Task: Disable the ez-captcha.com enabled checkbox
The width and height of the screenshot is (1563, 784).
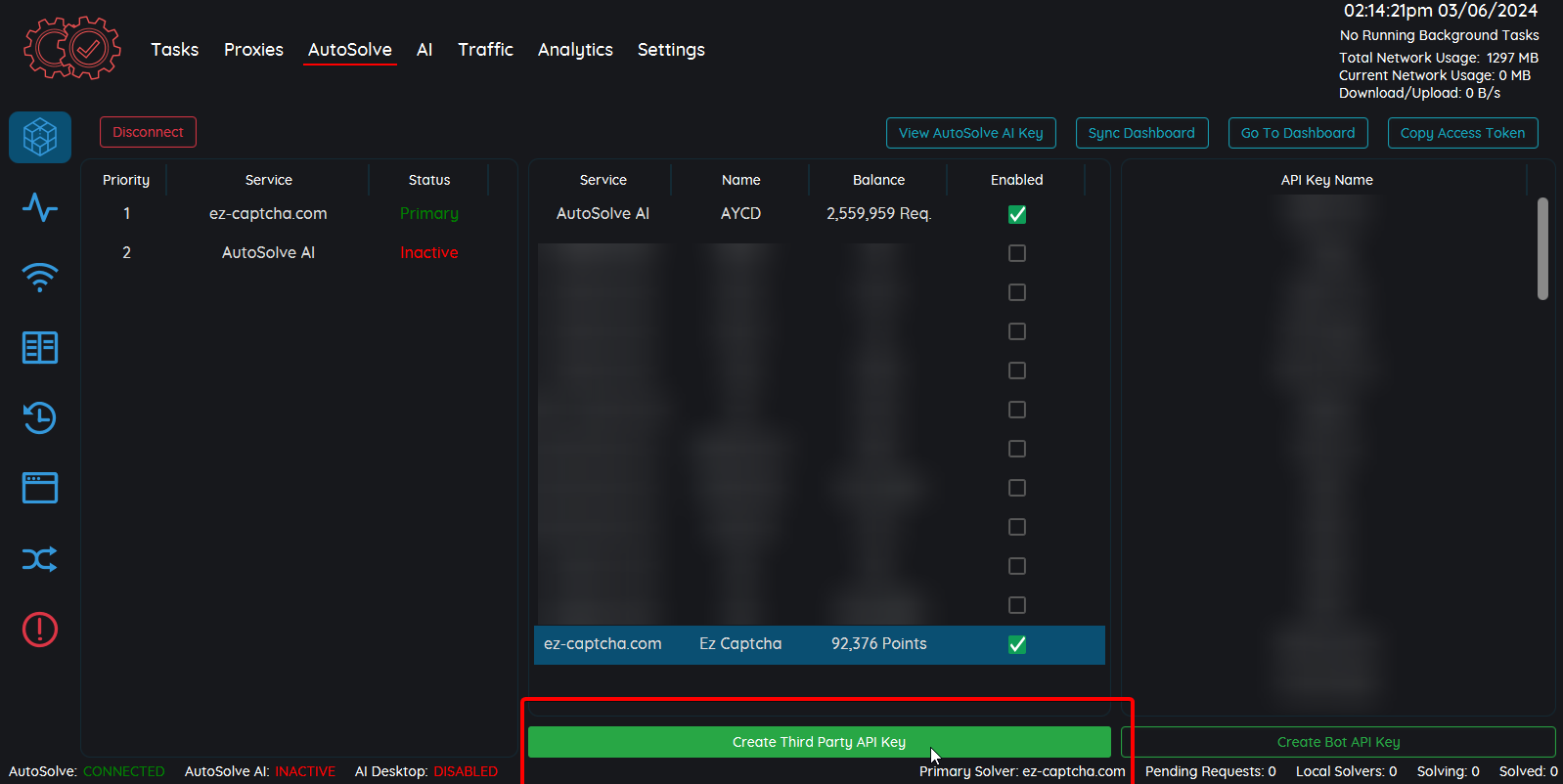Action: [x=1017, y=644]
